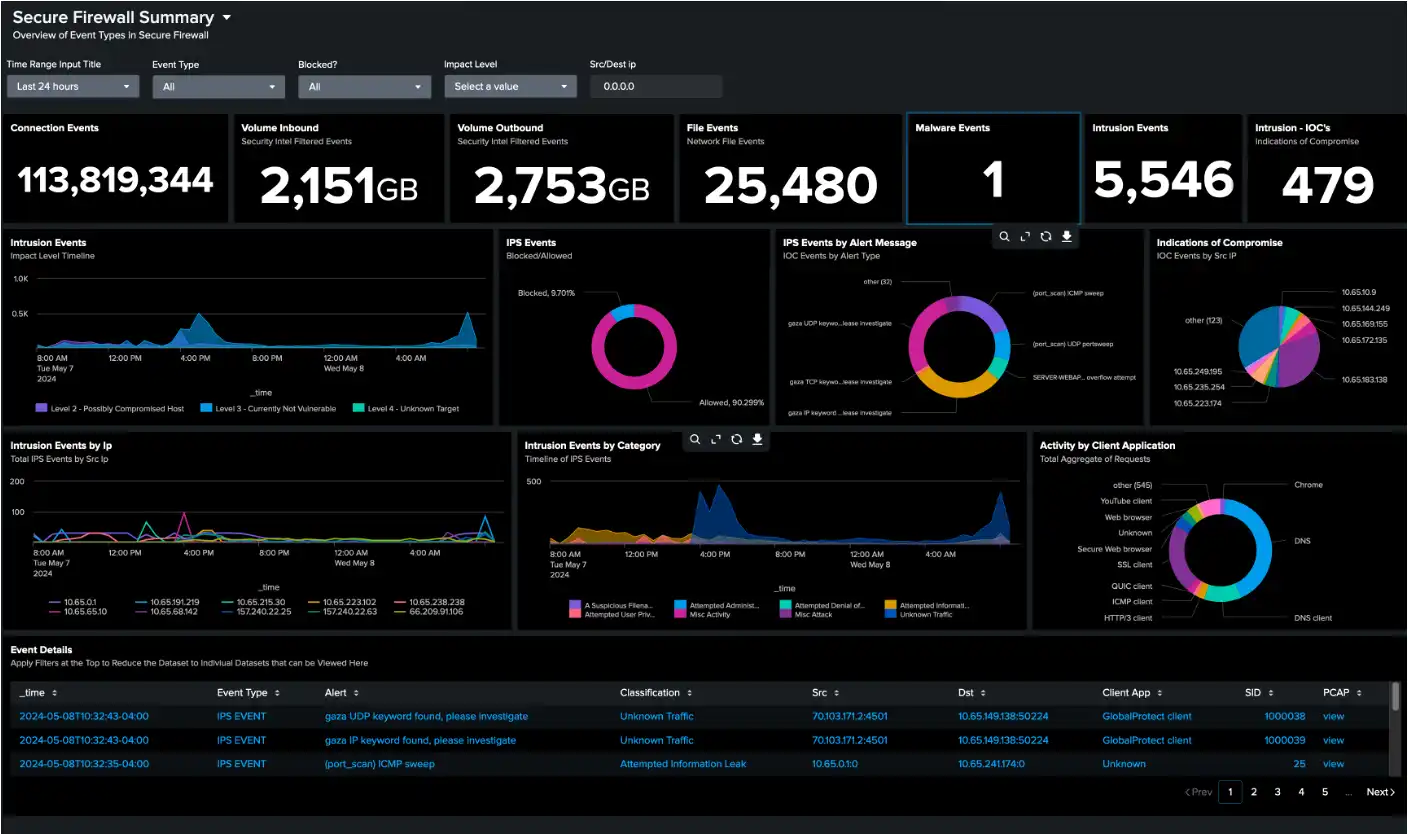The height and width of the screenshot is (834, 1408).
Task: Download Intrusion Events by Category panel data
Action: click(x=758, y=439)
